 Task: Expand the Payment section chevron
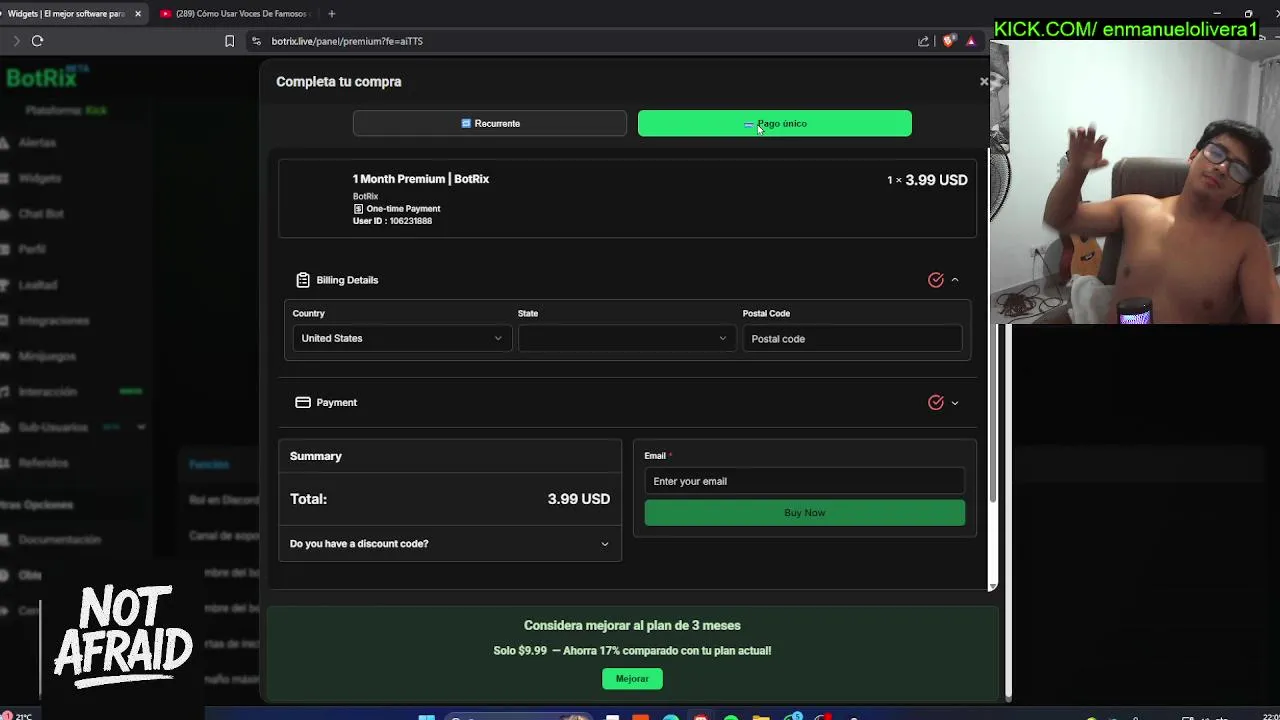[955, 403]
